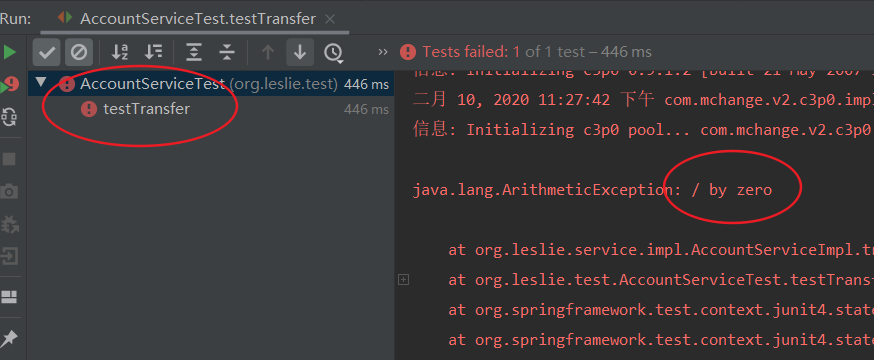Expand the folded stack trace plus box
Image resolution: width=874 pixels, height=360 pixels.
404,279
